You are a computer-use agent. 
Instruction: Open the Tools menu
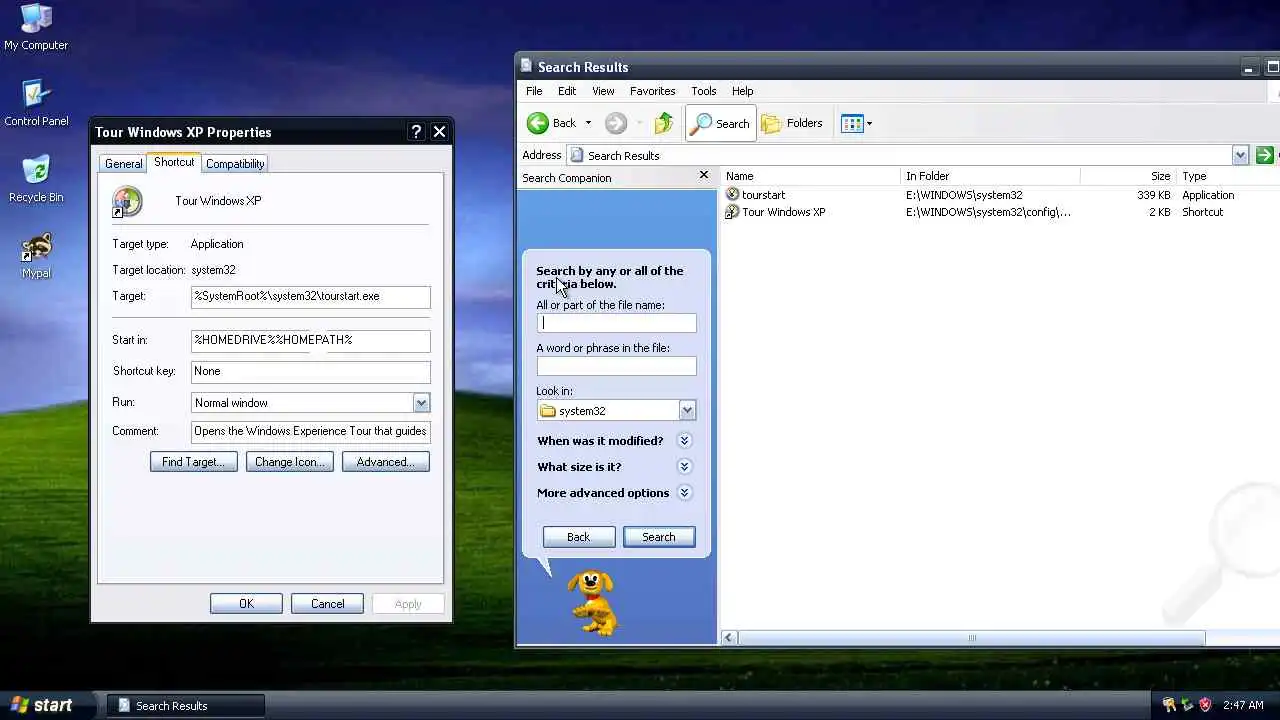point(704,91)
